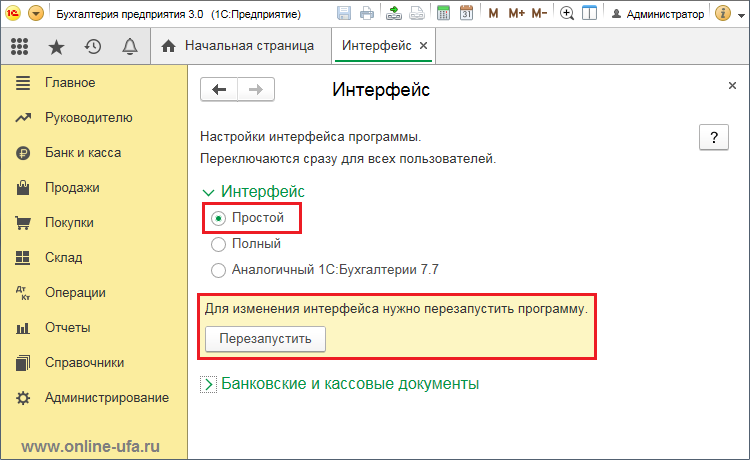Switch to Начальная страница tab
750x460 pixels.
point(241,46)
